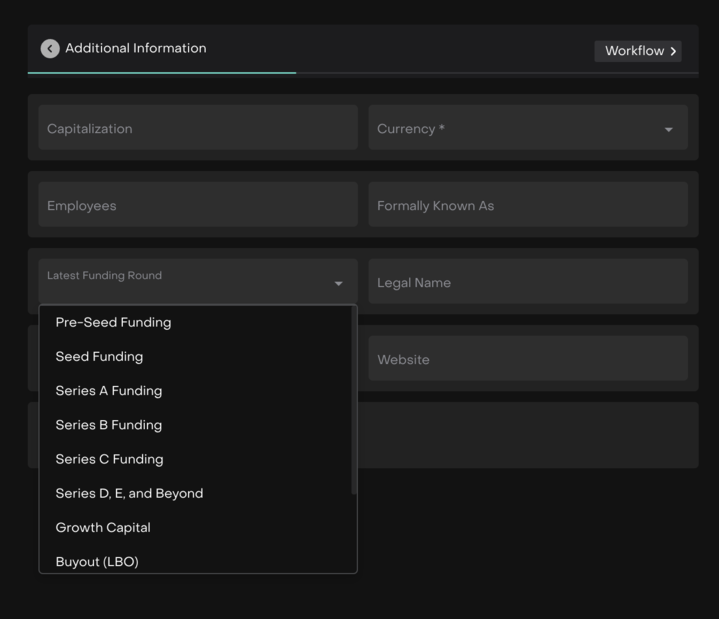This screenshot has height=619, width=719.
Task: Select Seed Funding option
Action: pyautogui.click(x=99, y=357)
